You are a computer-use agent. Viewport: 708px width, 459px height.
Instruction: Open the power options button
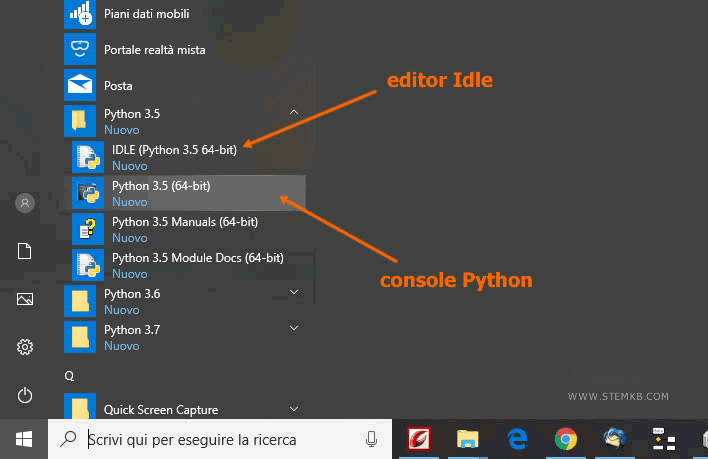point(25,395)
